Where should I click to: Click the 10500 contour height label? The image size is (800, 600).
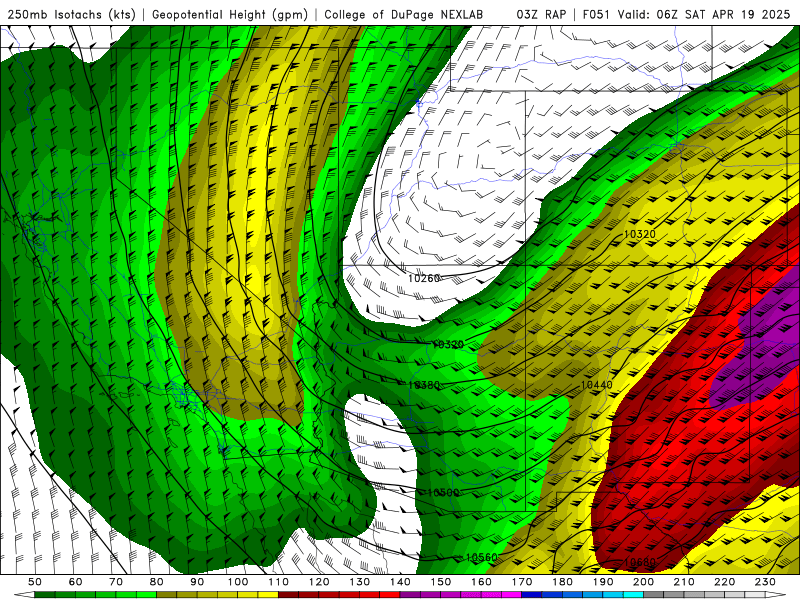click(443, 492)
